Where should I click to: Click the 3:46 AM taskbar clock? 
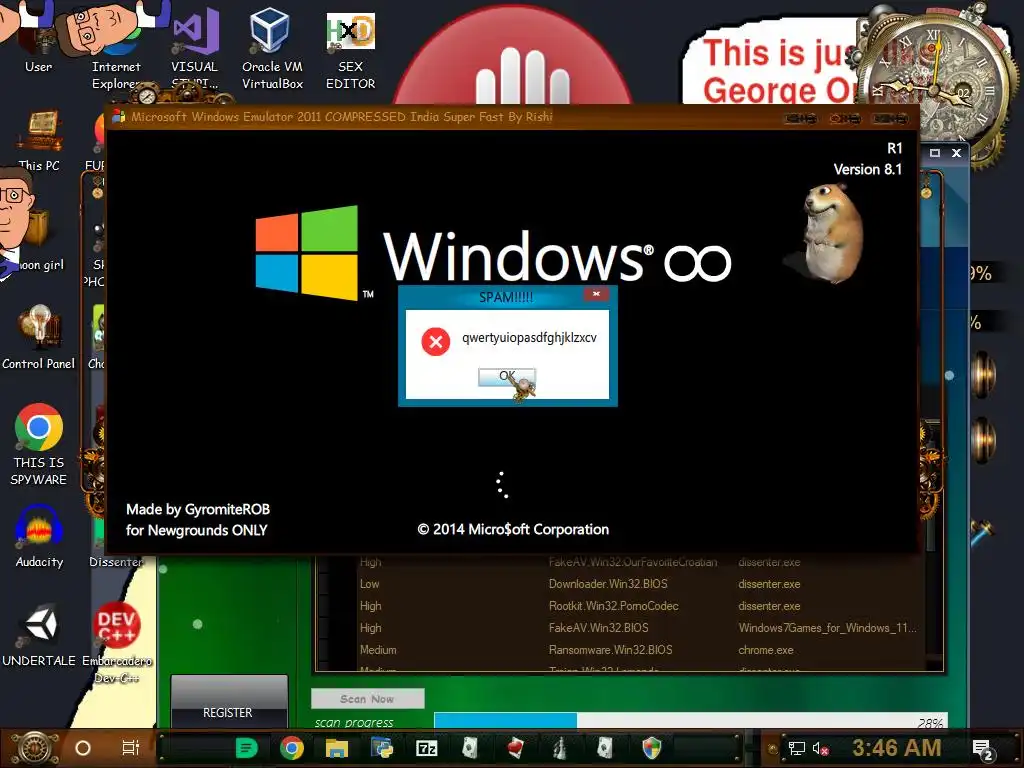897,748
